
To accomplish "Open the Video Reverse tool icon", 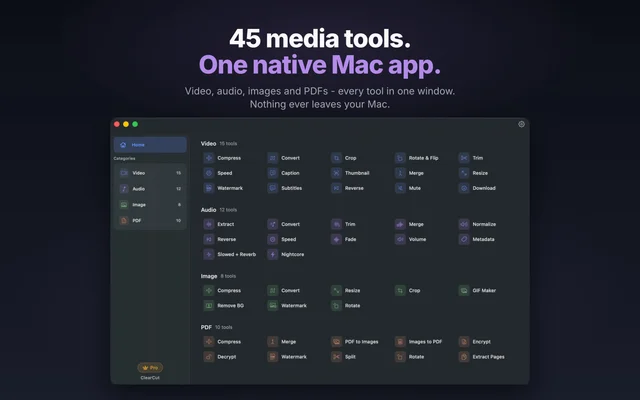I will (336, 188).
